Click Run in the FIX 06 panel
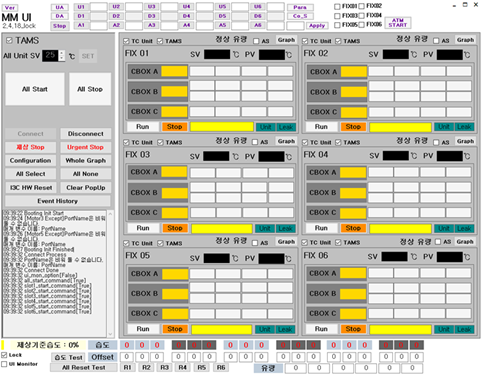The image size is (484, 376). click(321, 329)
